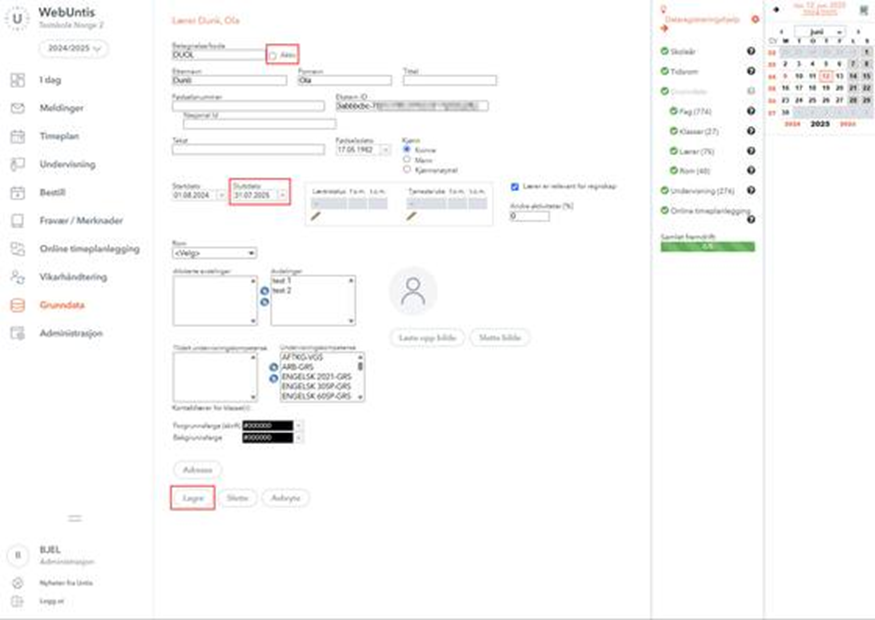Click the Timeplan calendar icon
This screenshot has width=875, height=620.
(x=17, y=136)
